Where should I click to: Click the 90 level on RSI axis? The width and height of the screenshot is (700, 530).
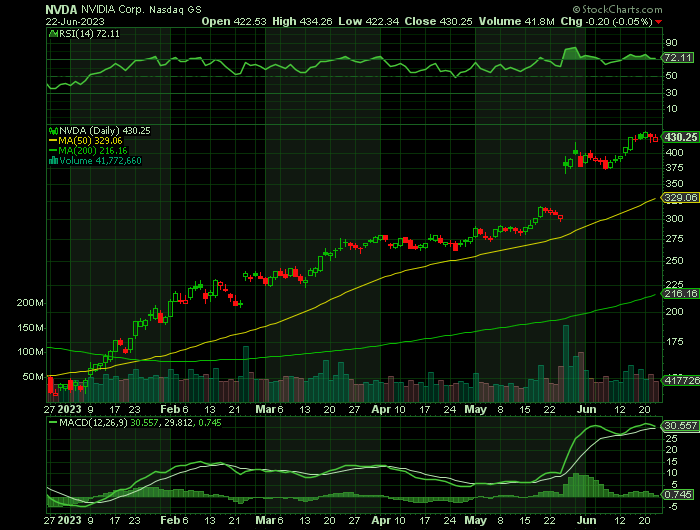coord(671,43)
